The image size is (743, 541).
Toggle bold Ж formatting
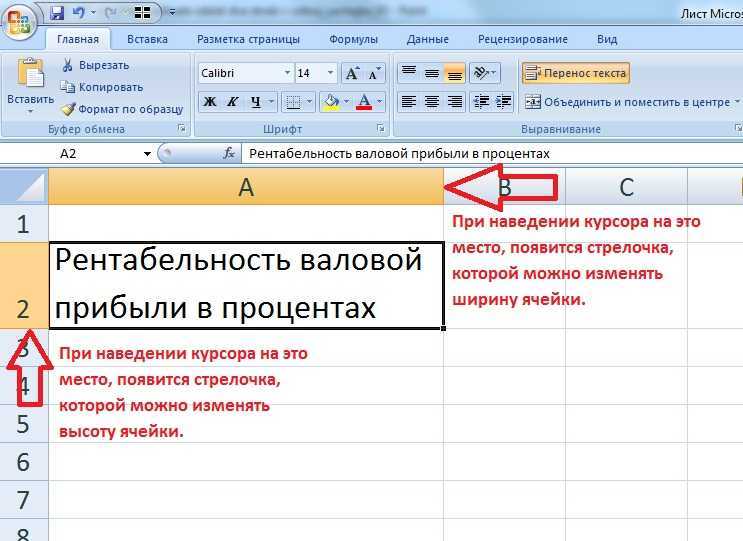tap(210, 102)
